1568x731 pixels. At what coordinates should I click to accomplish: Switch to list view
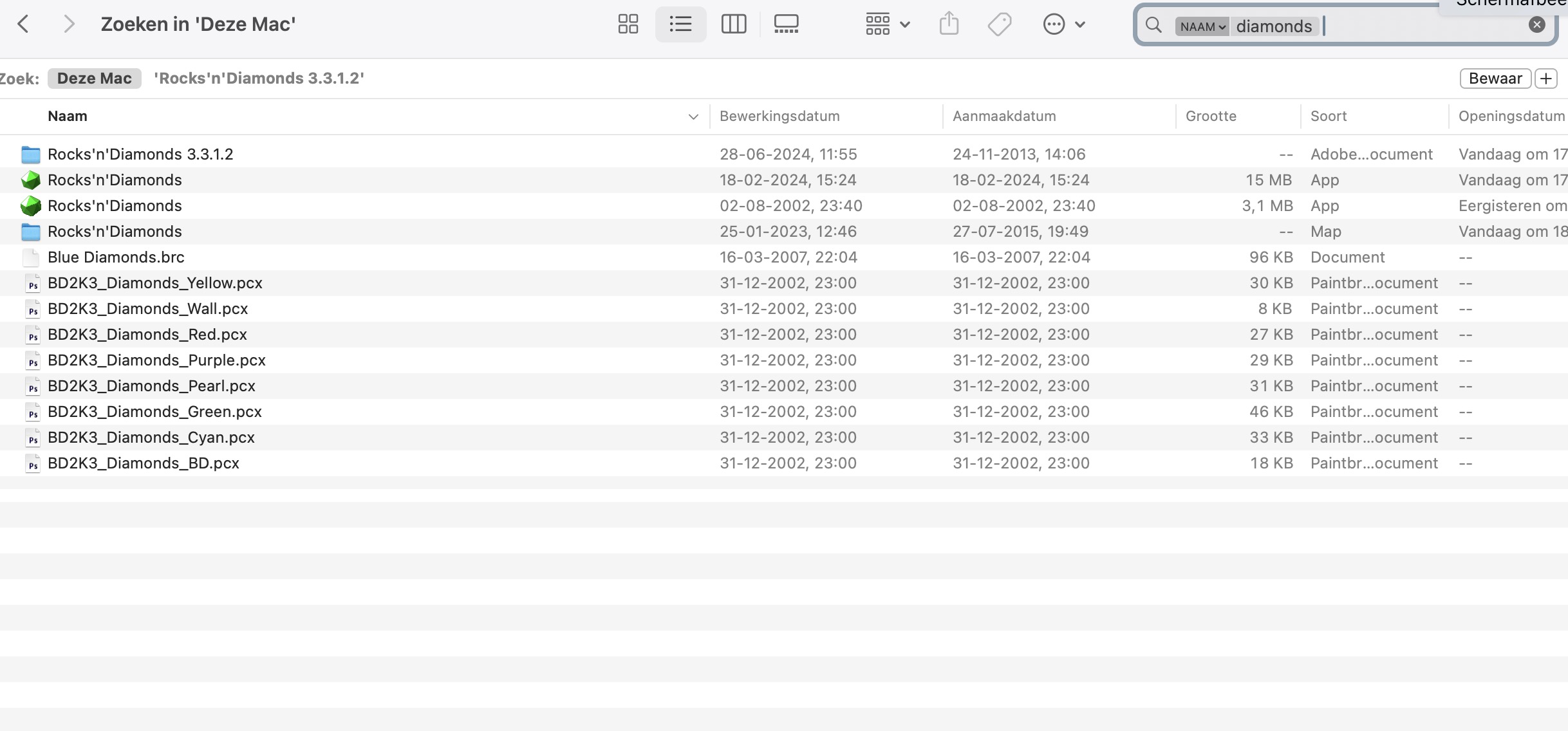[680, 24]
